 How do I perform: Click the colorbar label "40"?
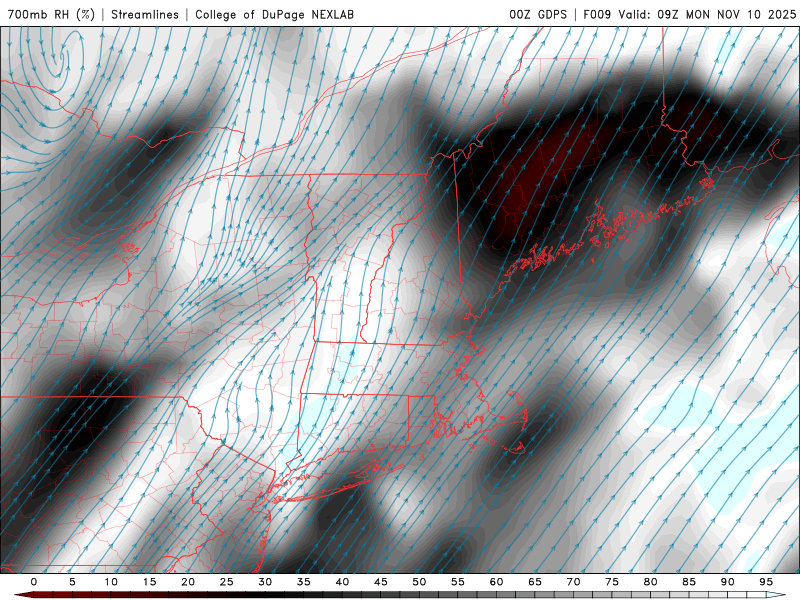pos(342,582)
